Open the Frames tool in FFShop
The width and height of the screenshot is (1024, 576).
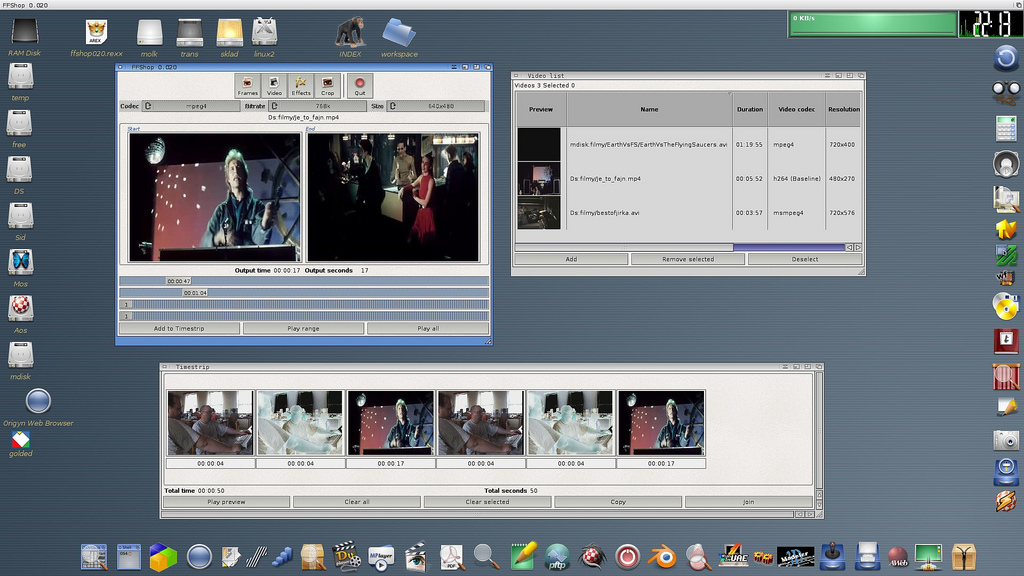click(x=247, y=85)
